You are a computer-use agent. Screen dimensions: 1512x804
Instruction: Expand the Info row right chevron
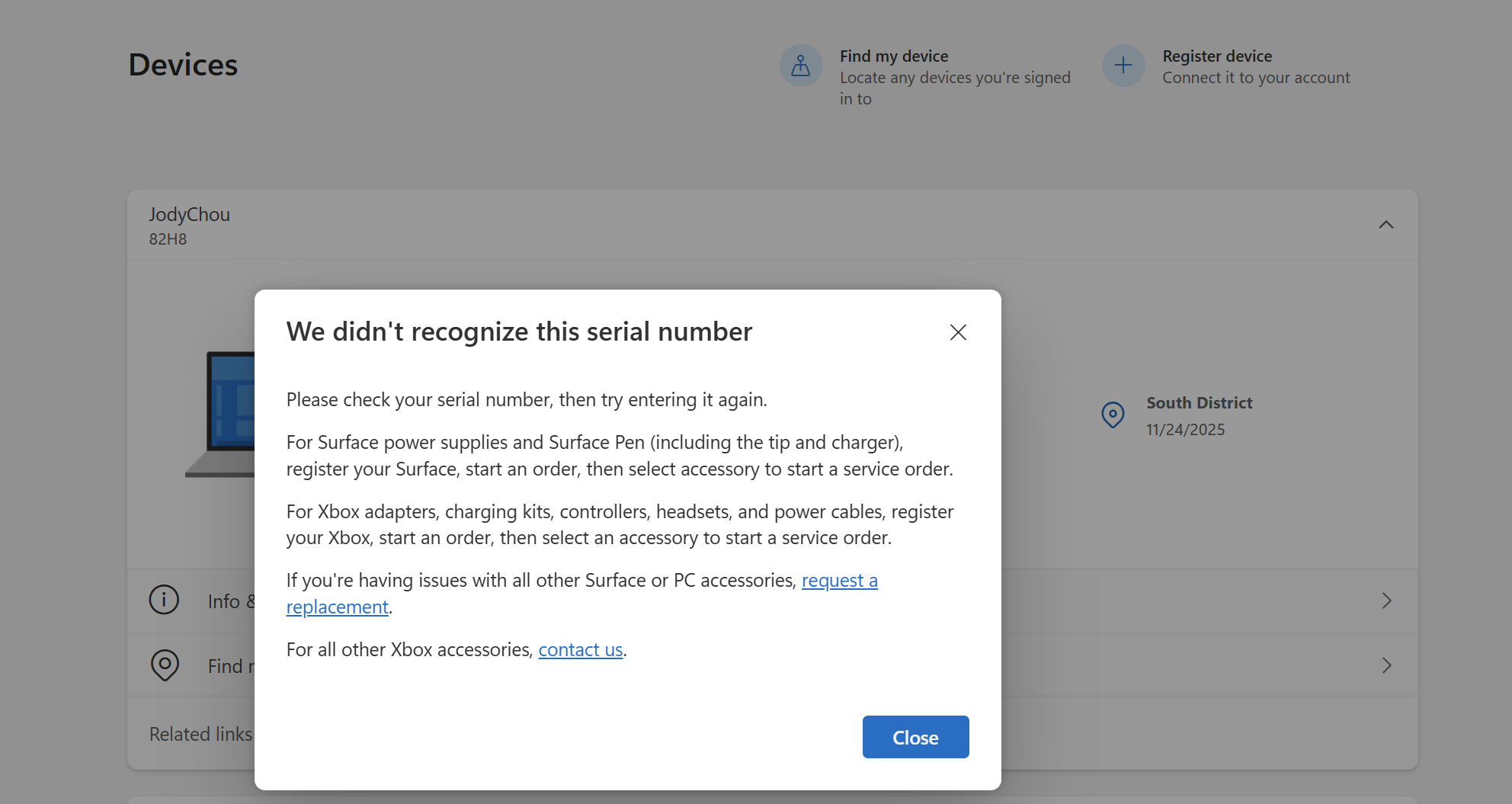(1386, 601)
